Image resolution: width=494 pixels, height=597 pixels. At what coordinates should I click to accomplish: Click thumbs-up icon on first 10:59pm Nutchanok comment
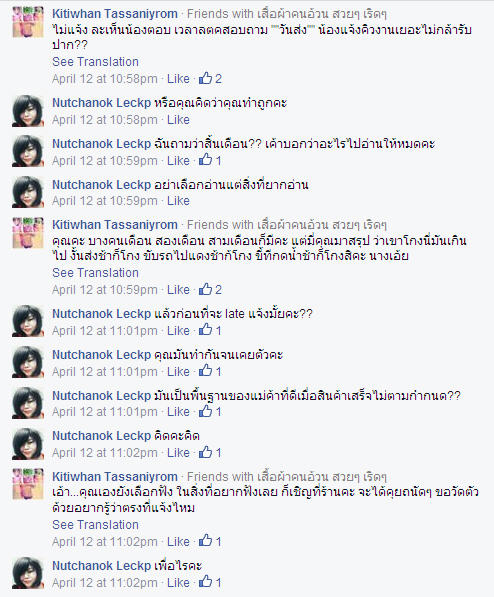click(x=205, y=160)
